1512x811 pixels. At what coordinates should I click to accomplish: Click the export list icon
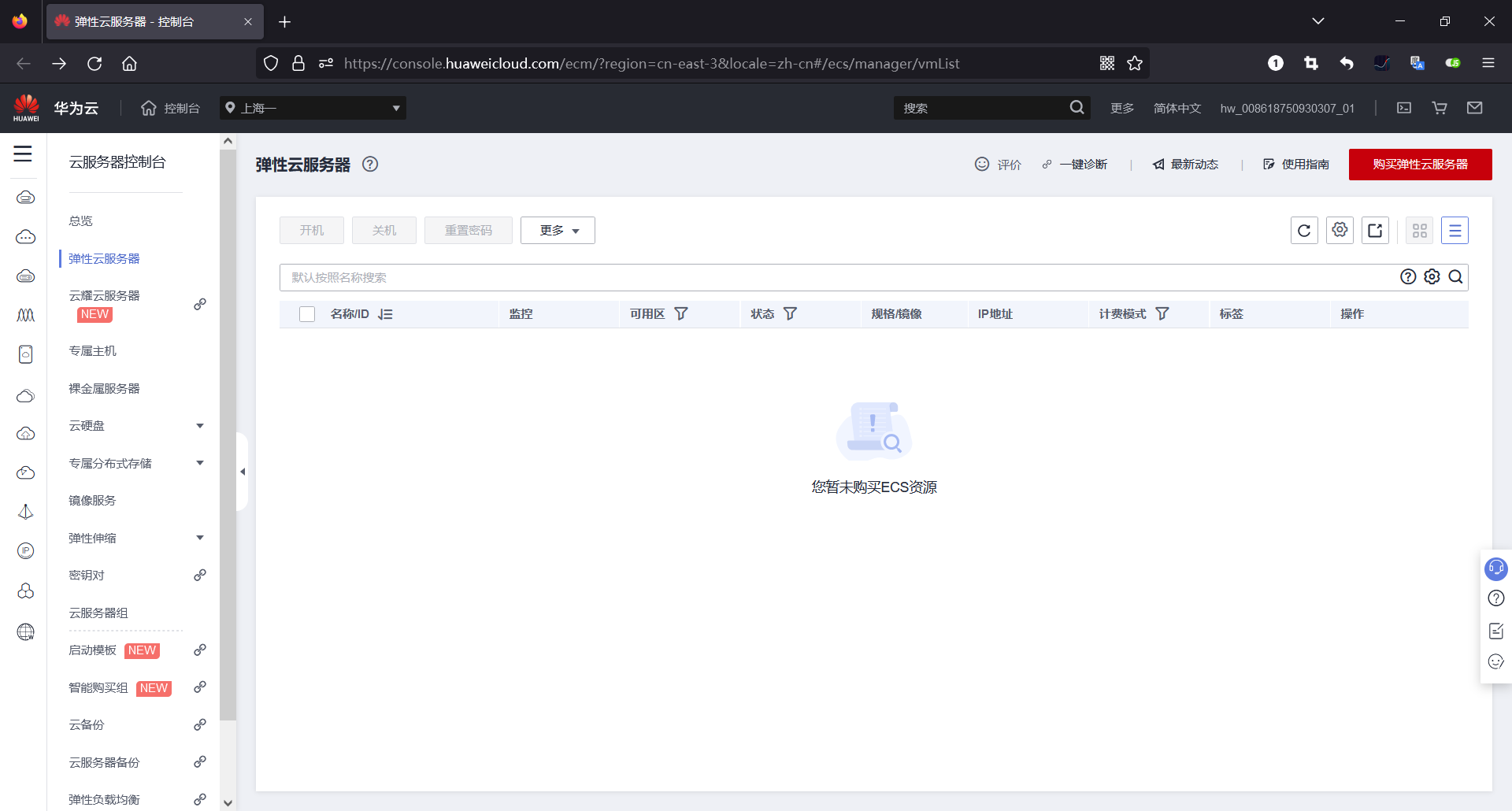point(1375,230)
